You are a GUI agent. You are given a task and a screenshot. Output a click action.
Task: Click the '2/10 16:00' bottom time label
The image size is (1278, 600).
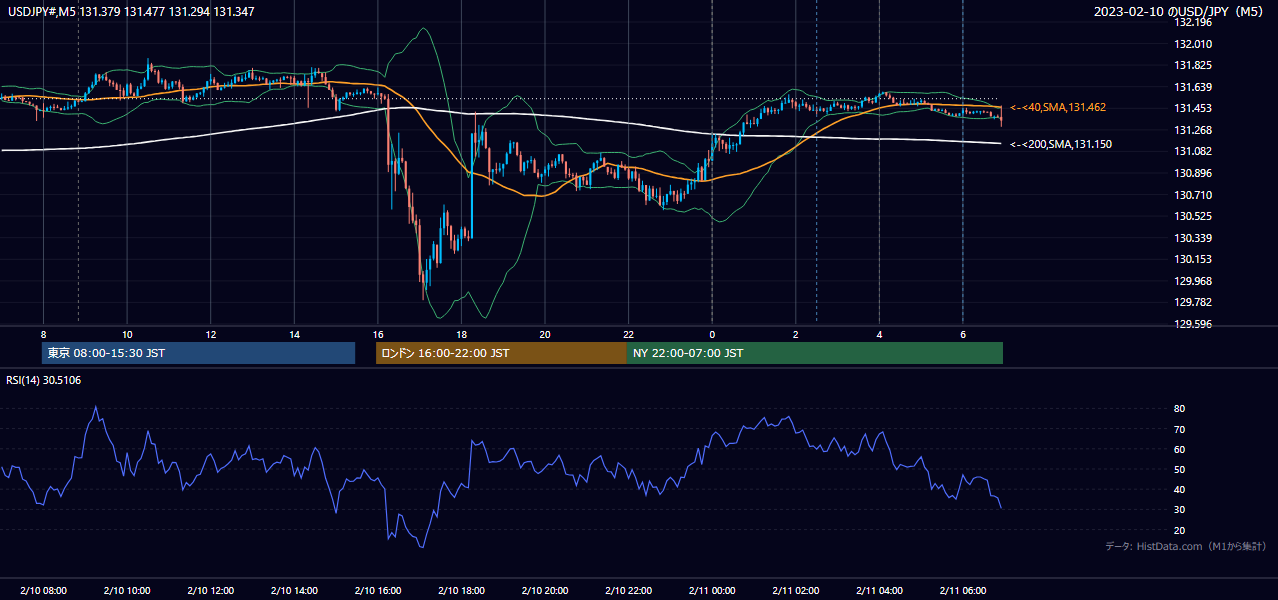[x=378, y=591]
